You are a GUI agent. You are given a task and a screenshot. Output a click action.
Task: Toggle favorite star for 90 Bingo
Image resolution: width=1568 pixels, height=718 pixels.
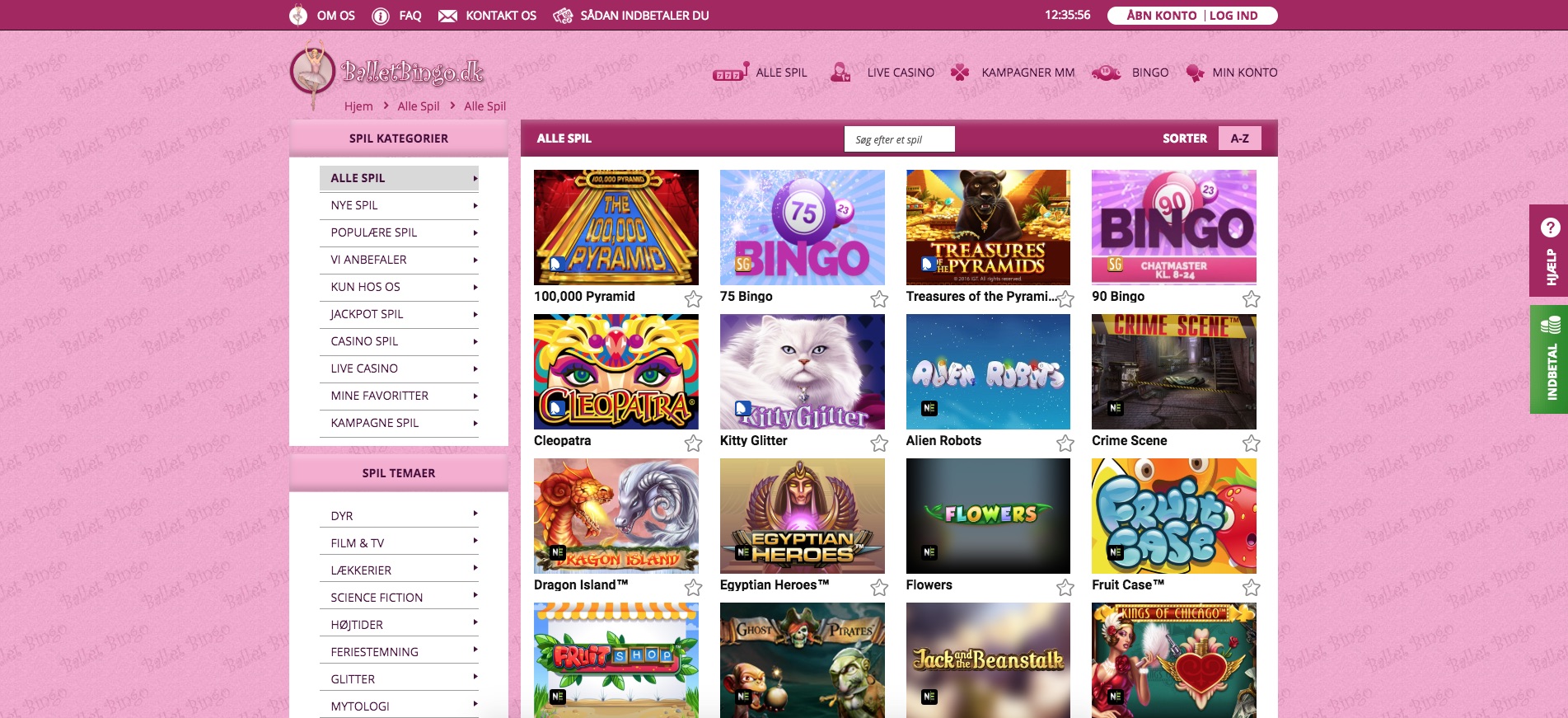tap(1252, 298)
